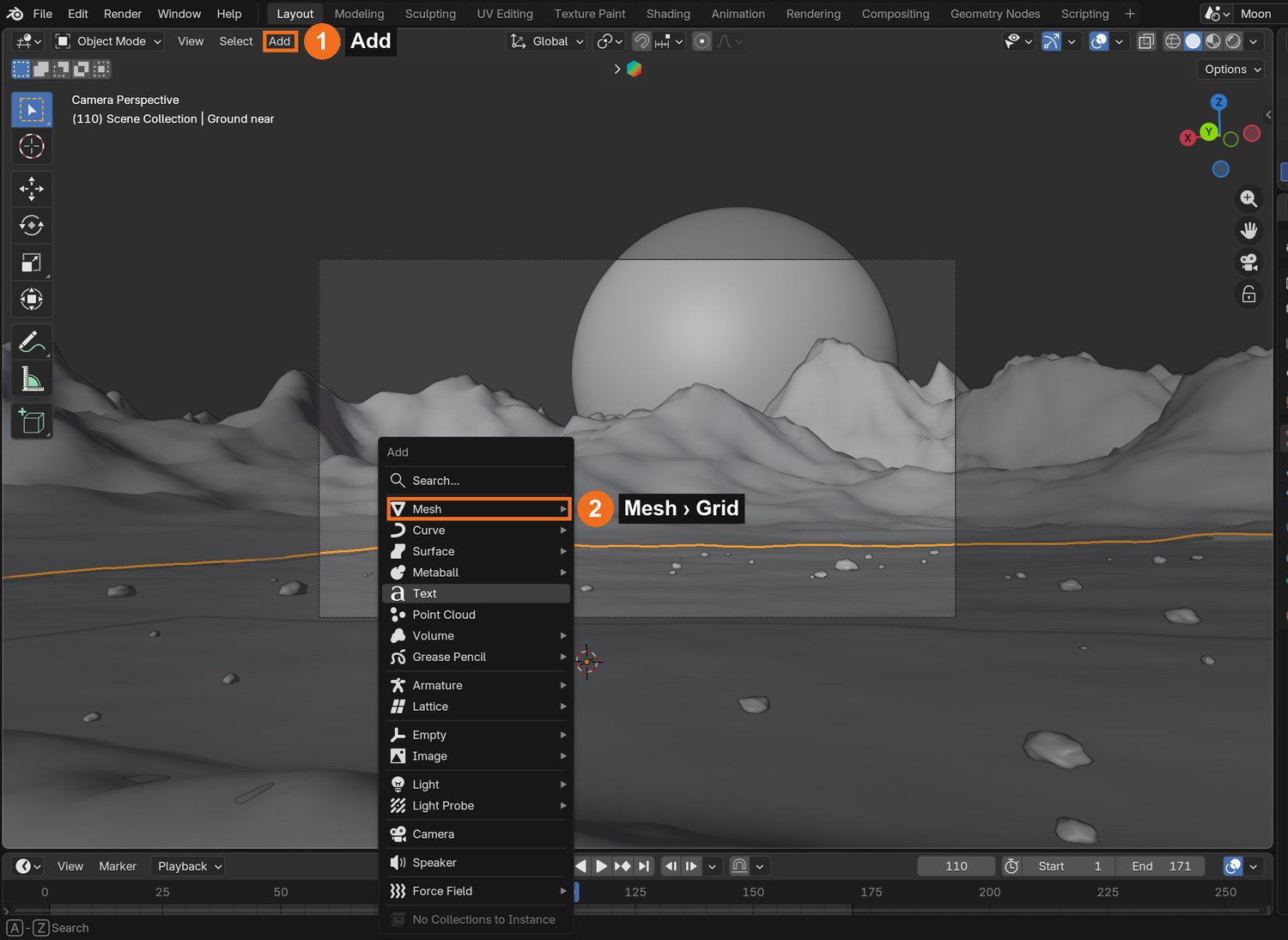
Task: Open the pivot point dropdown
Action: (x=610, y=41)
